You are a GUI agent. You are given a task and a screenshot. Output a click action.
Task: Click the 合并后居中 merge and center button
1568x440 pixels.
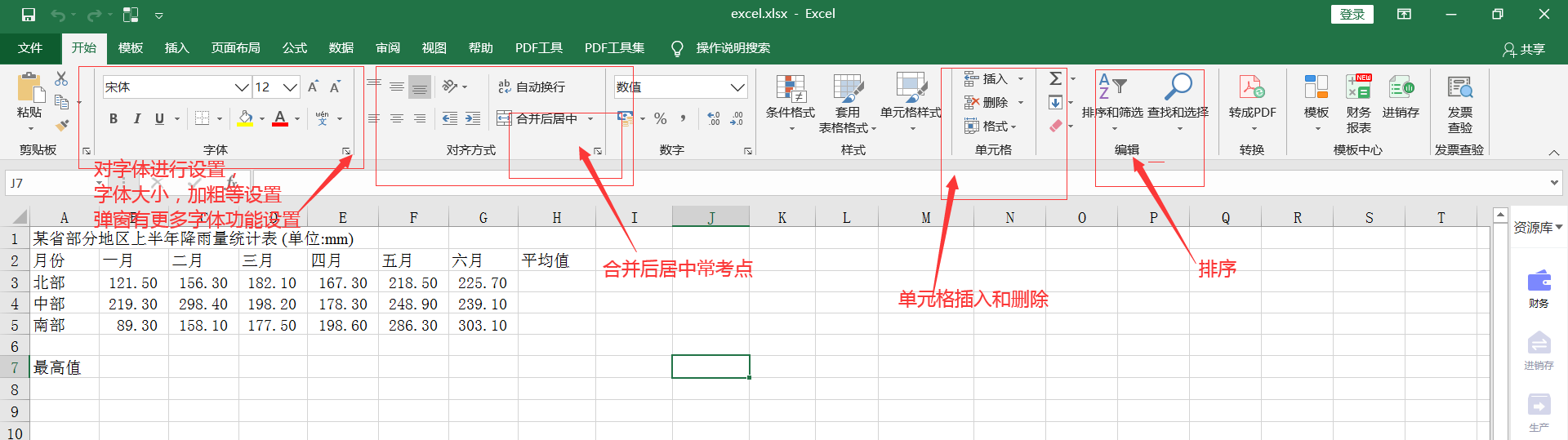[538, 118]
